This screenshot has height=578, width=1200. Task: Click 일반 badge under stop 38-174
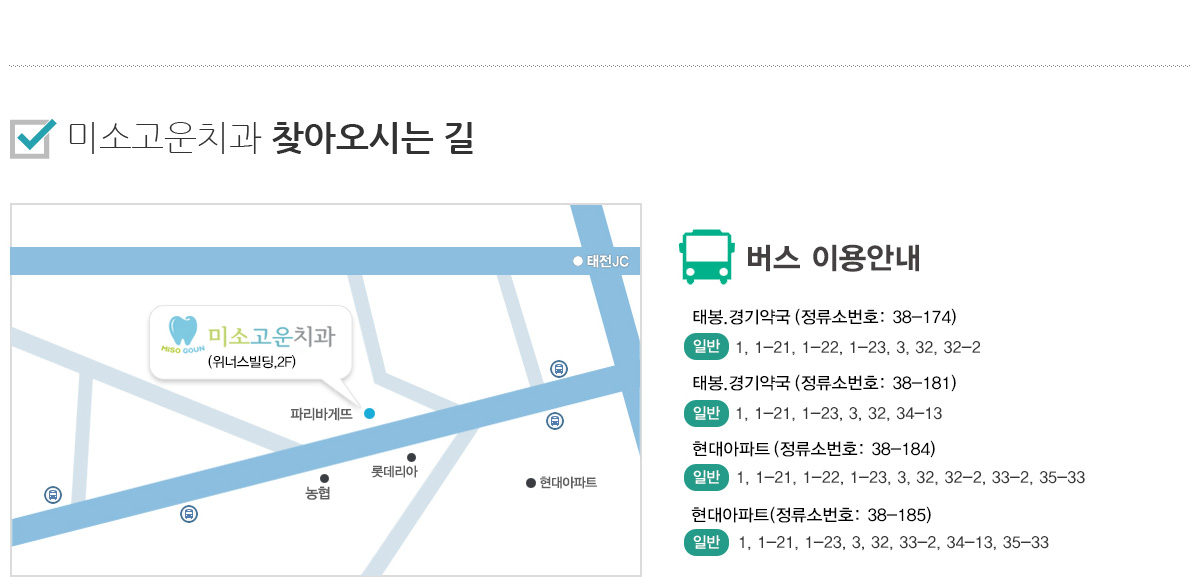click(x=706, y=347)
